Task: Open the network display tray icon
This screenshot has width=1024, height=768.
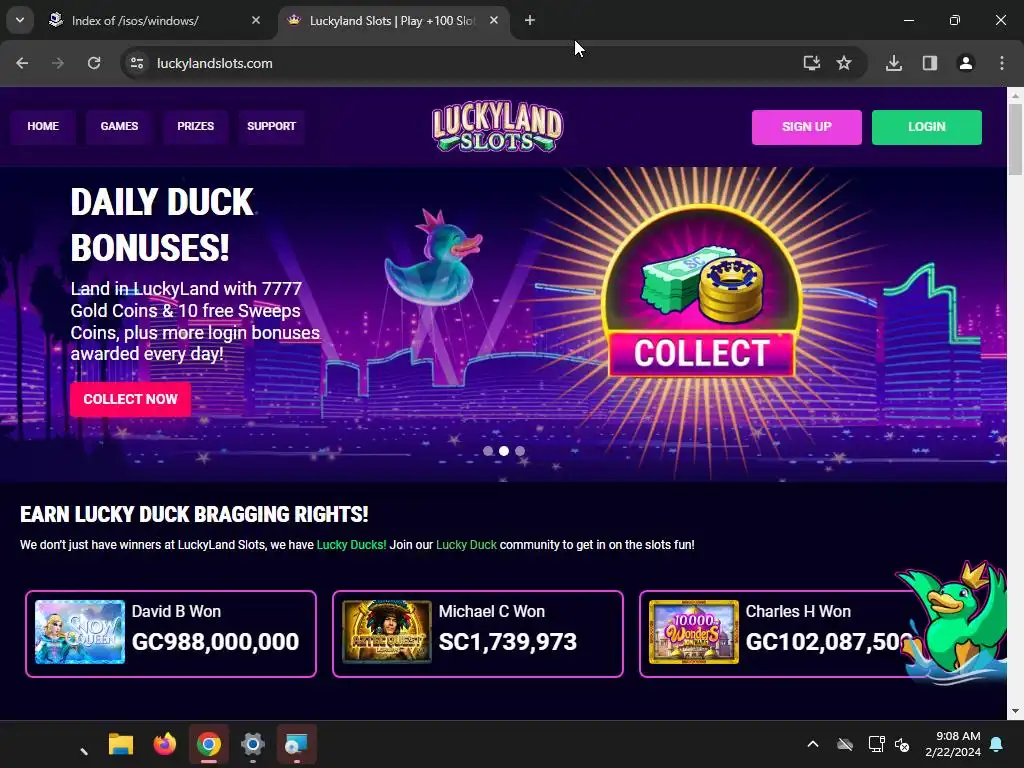Action: pyautogui.click(x=876, y=744)
